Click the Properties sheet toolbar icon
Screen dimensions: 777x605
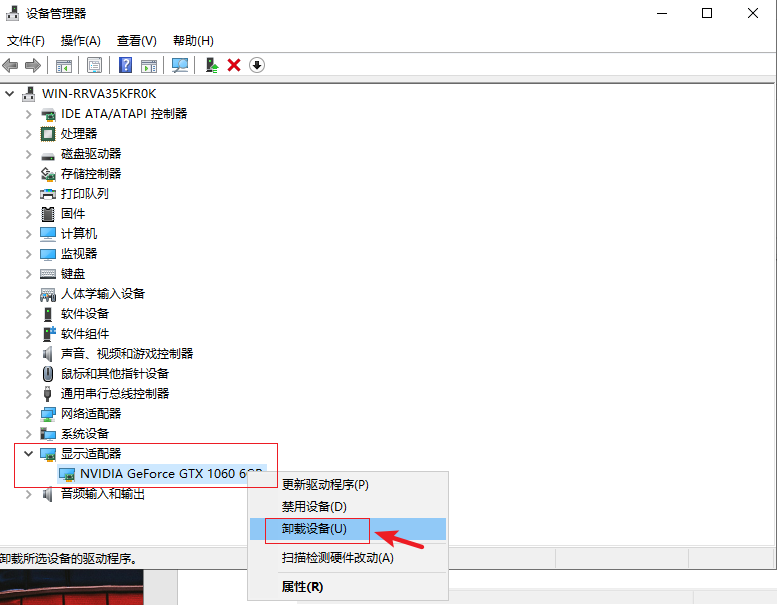[94, 65]
